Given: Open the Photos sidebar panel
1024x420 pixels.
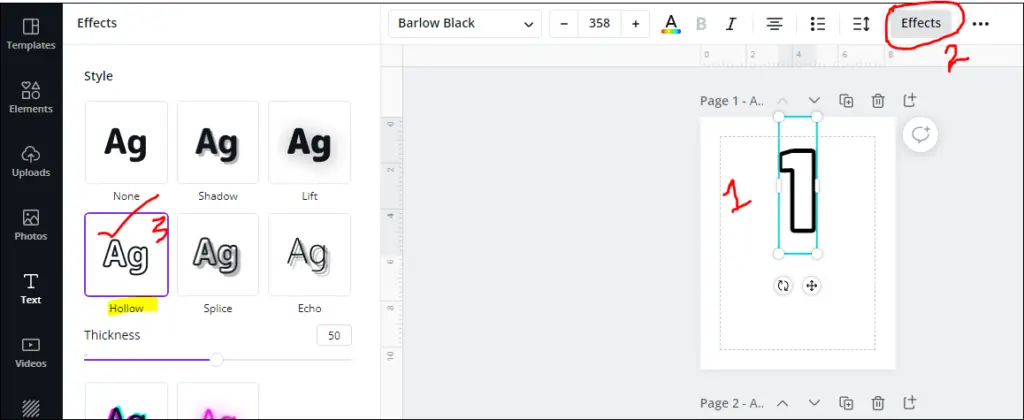Looking at the screenshot, I should coord(31,225).
